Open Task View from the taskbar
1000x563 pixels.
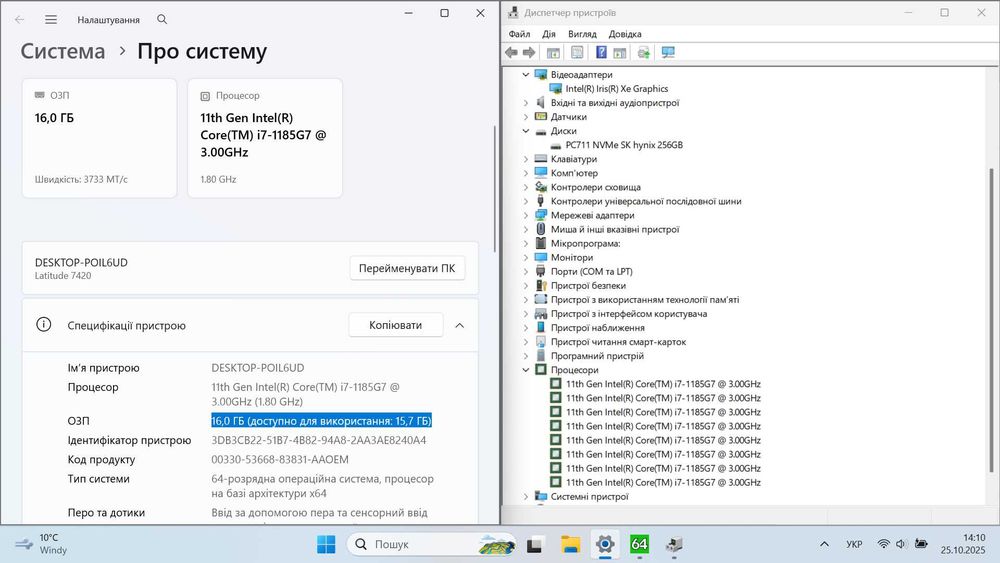tap(534, 545)
